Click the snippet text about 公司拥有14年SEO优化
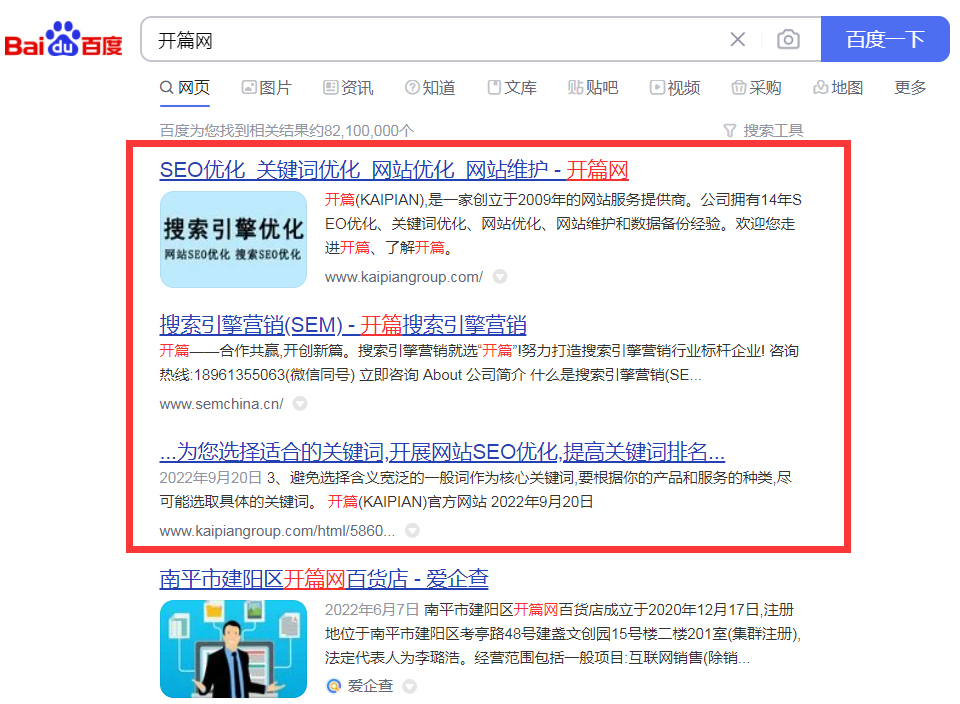The width and height of the screenshot is (960, 704). (x=563, y=223)
